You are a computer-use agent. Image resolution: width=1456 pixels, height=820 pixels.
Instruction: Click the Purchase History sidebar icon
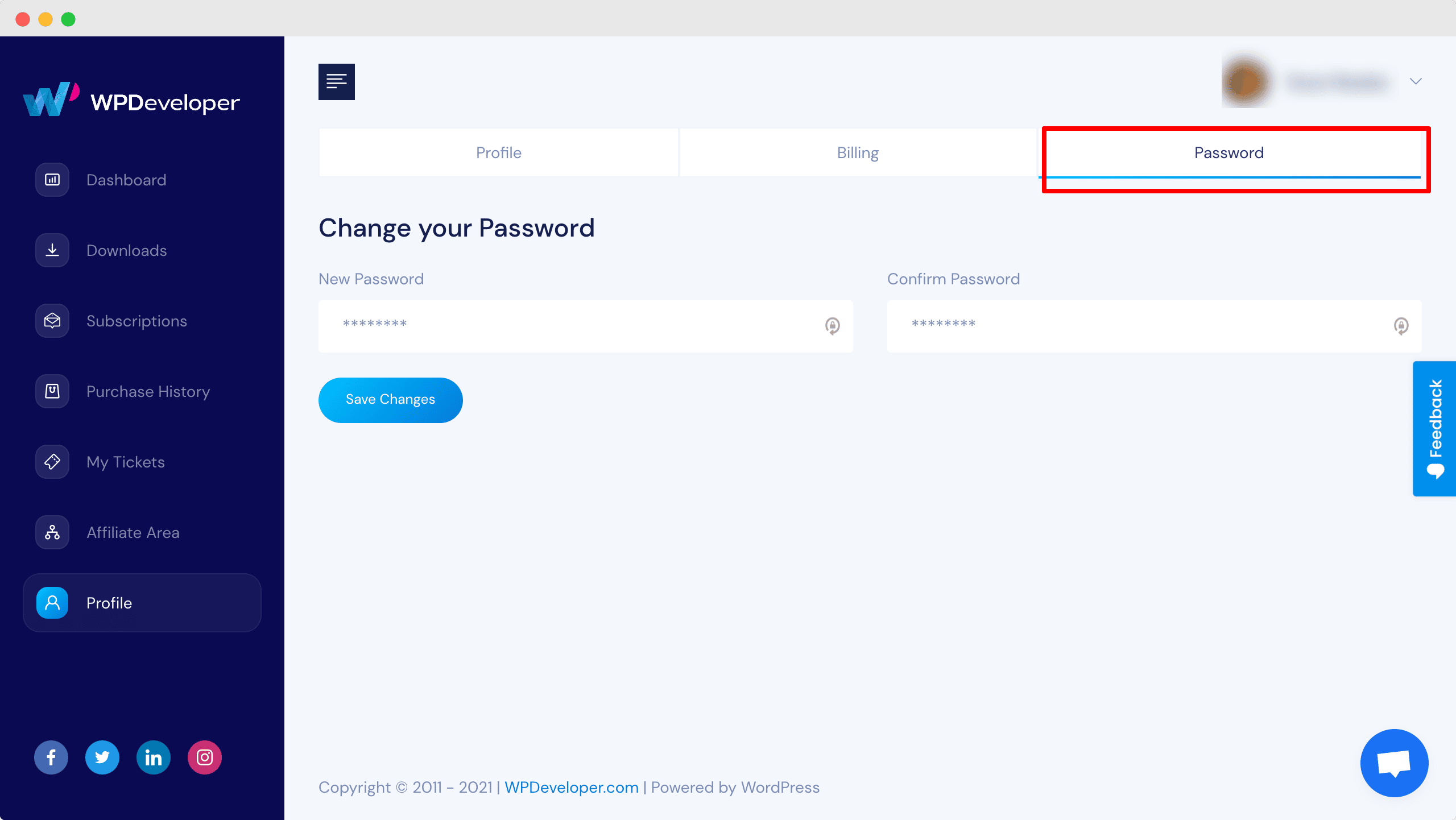(52, 391)
